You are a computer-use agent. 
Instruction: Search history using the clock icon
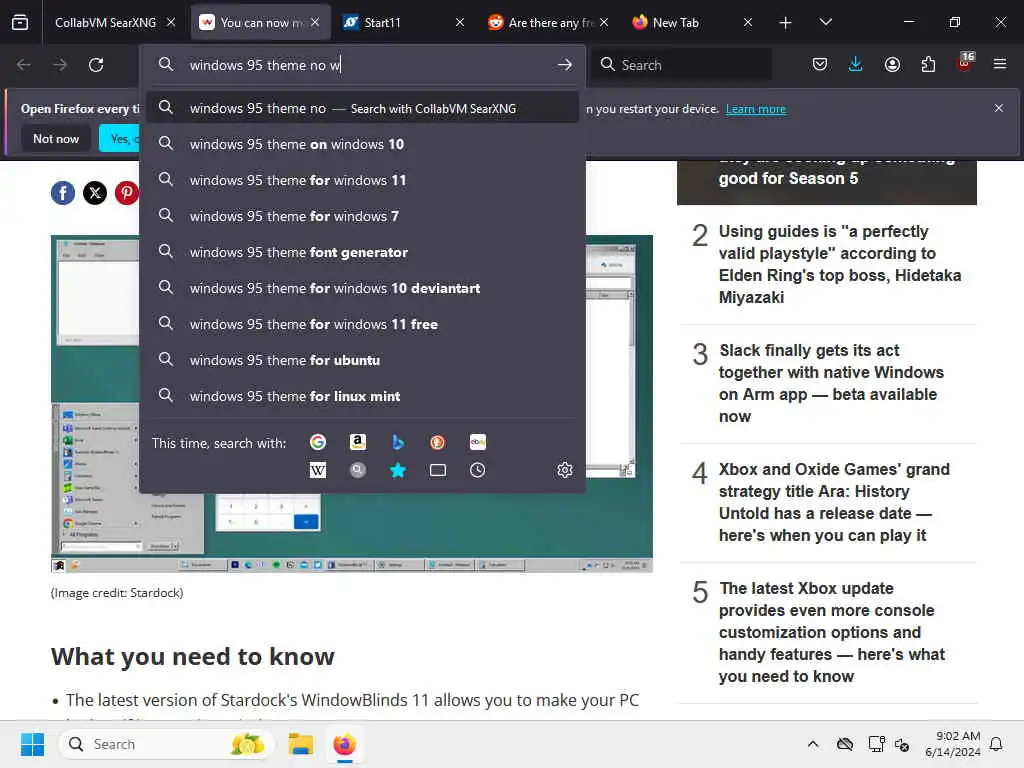click(477, 470)
